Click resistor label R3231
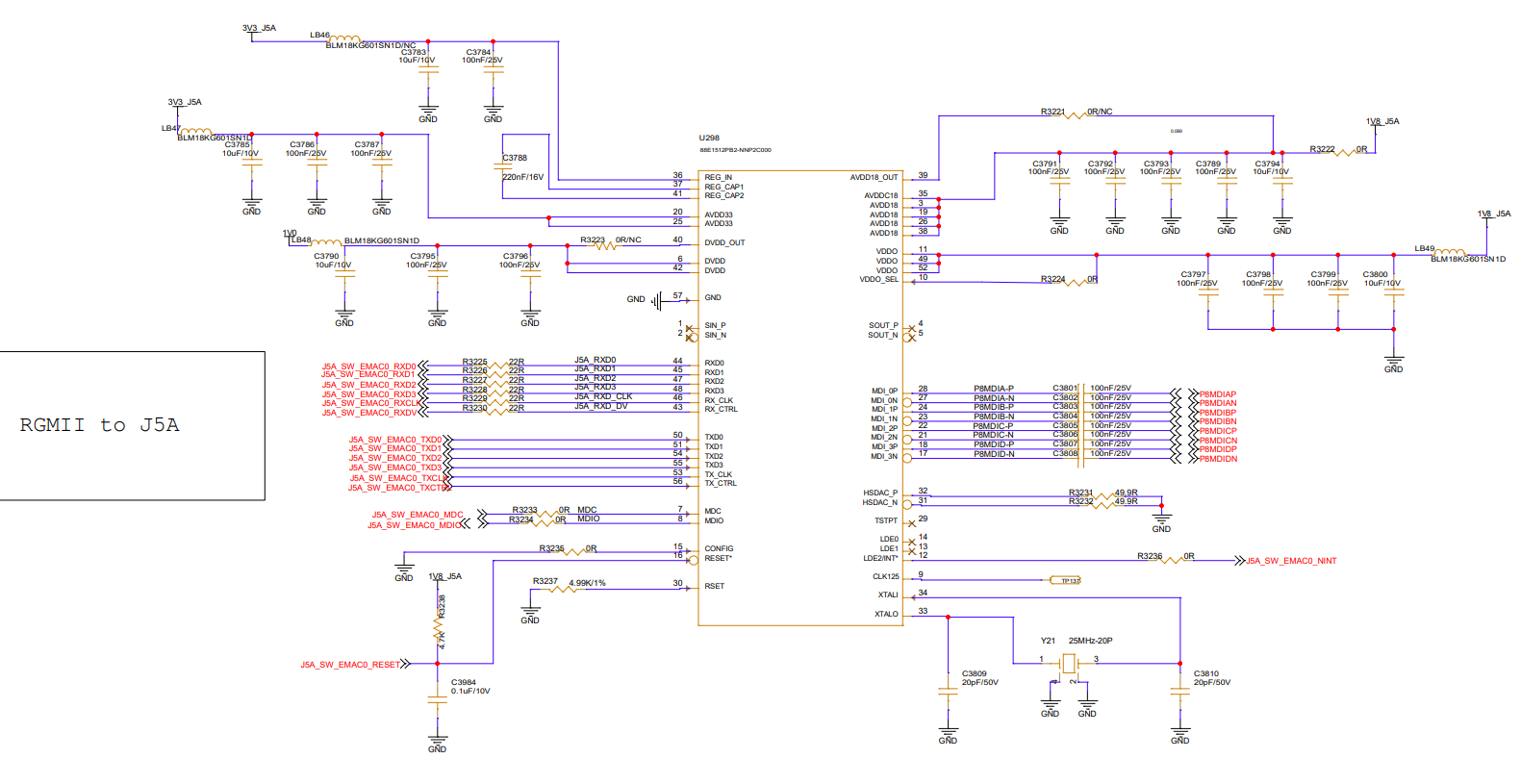 (1080, 493)
